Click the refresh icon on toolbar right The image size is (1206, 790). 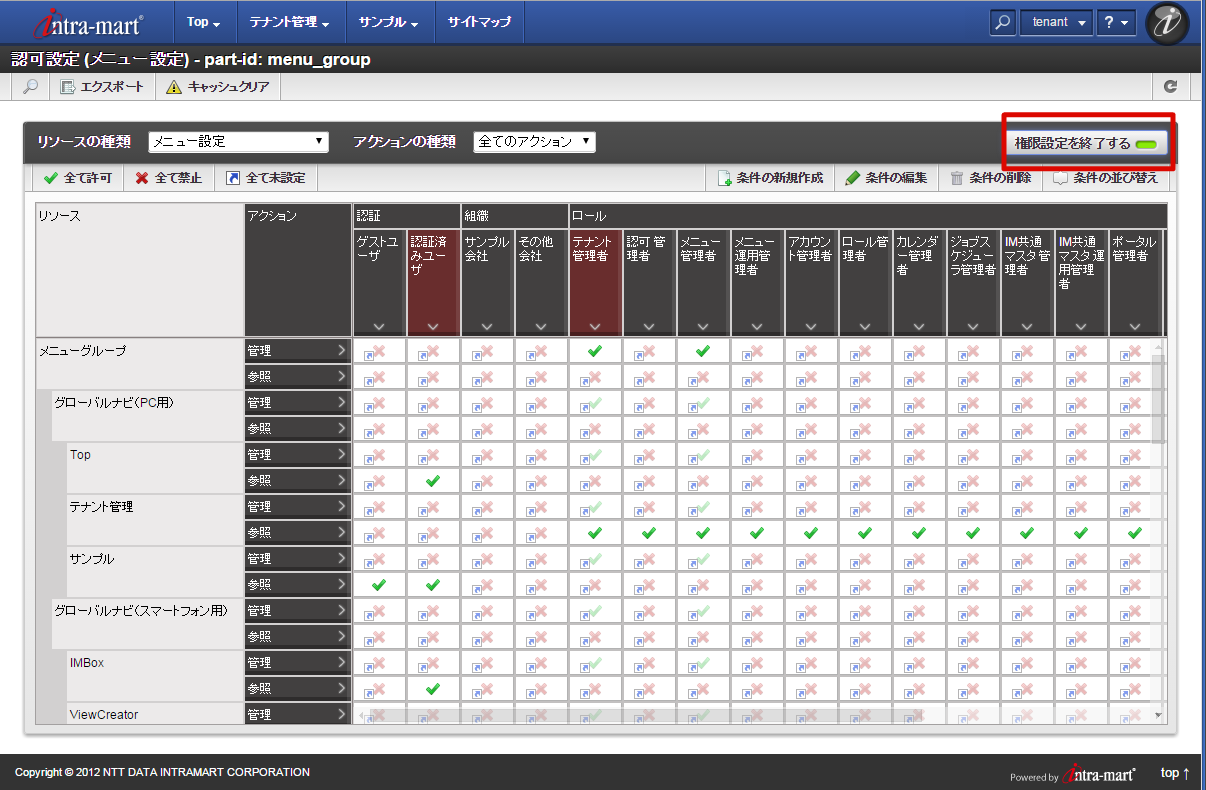(1170, 87)
